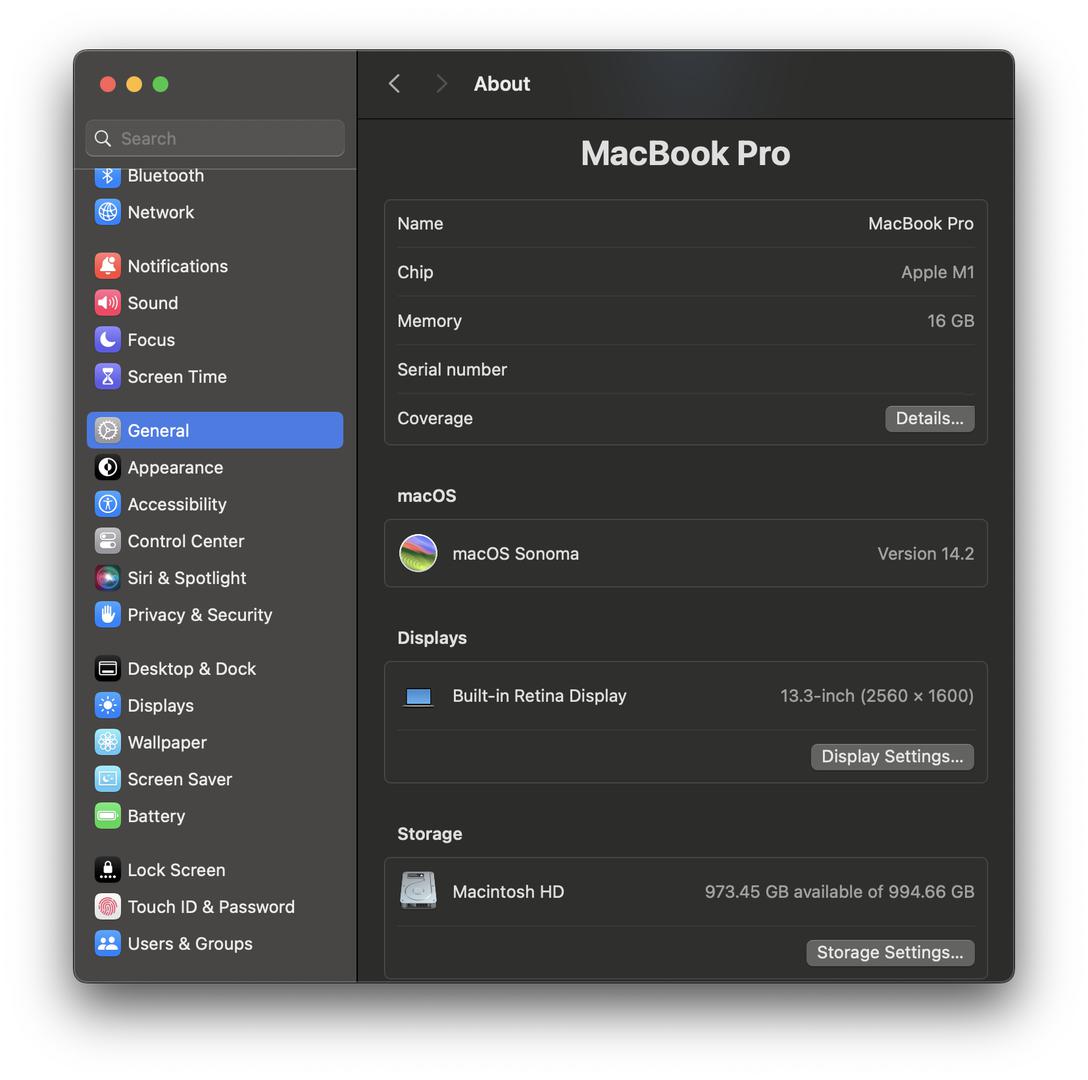Viewport: 1088px width, 1080px height.
Task: Click the Apple M1 chip value
Action: pyautogui.click(x=937, y=272)
